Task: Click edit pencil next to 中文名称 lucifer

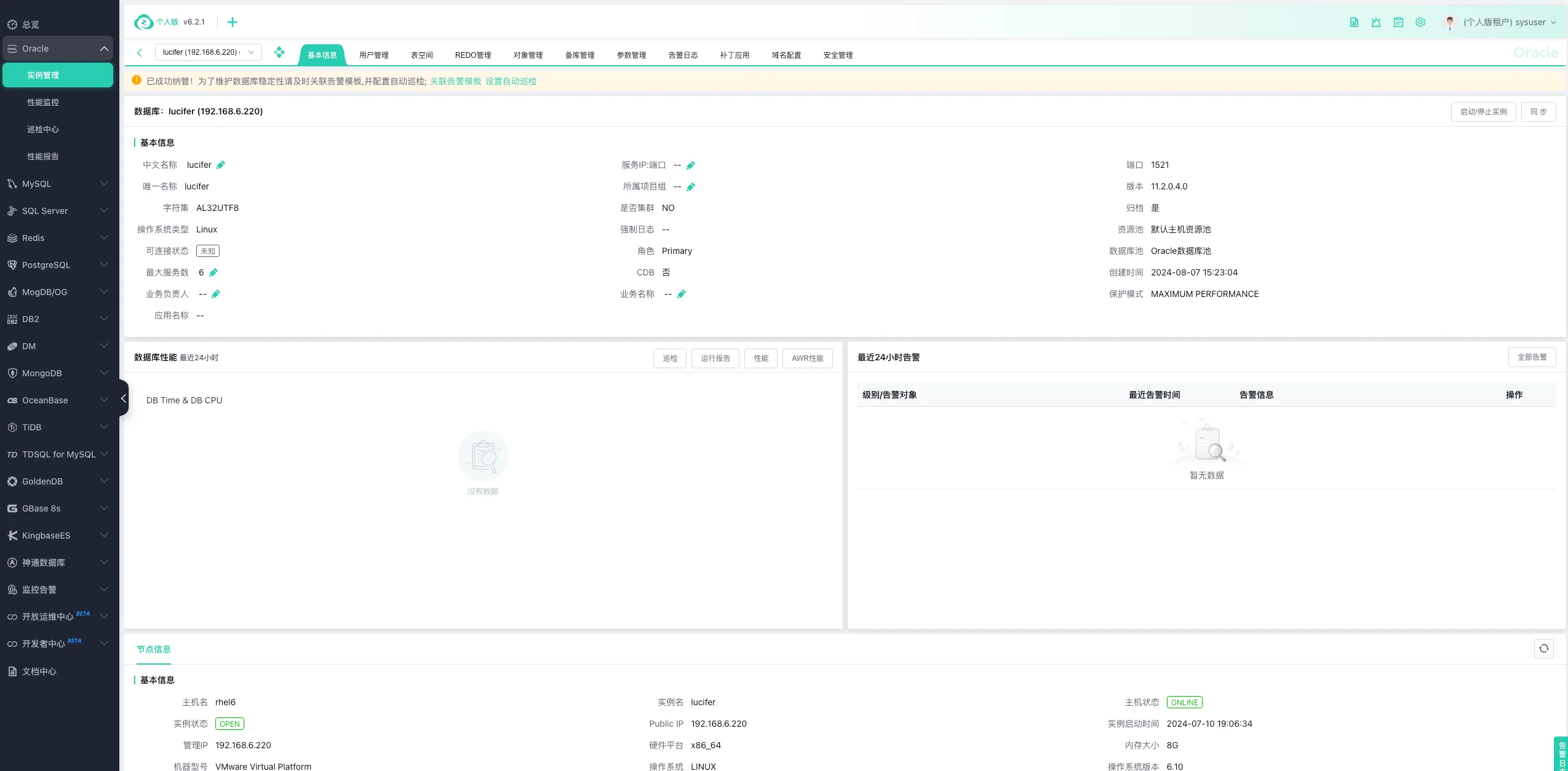Action: (x=221, y=165)
